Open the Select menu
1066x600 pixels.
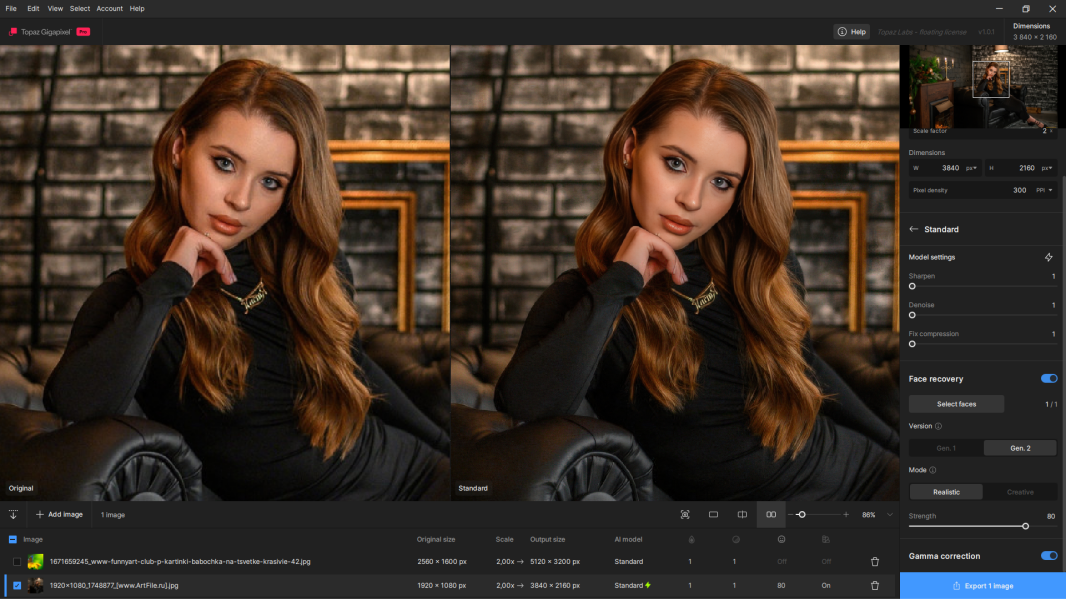tap(80, 8)
